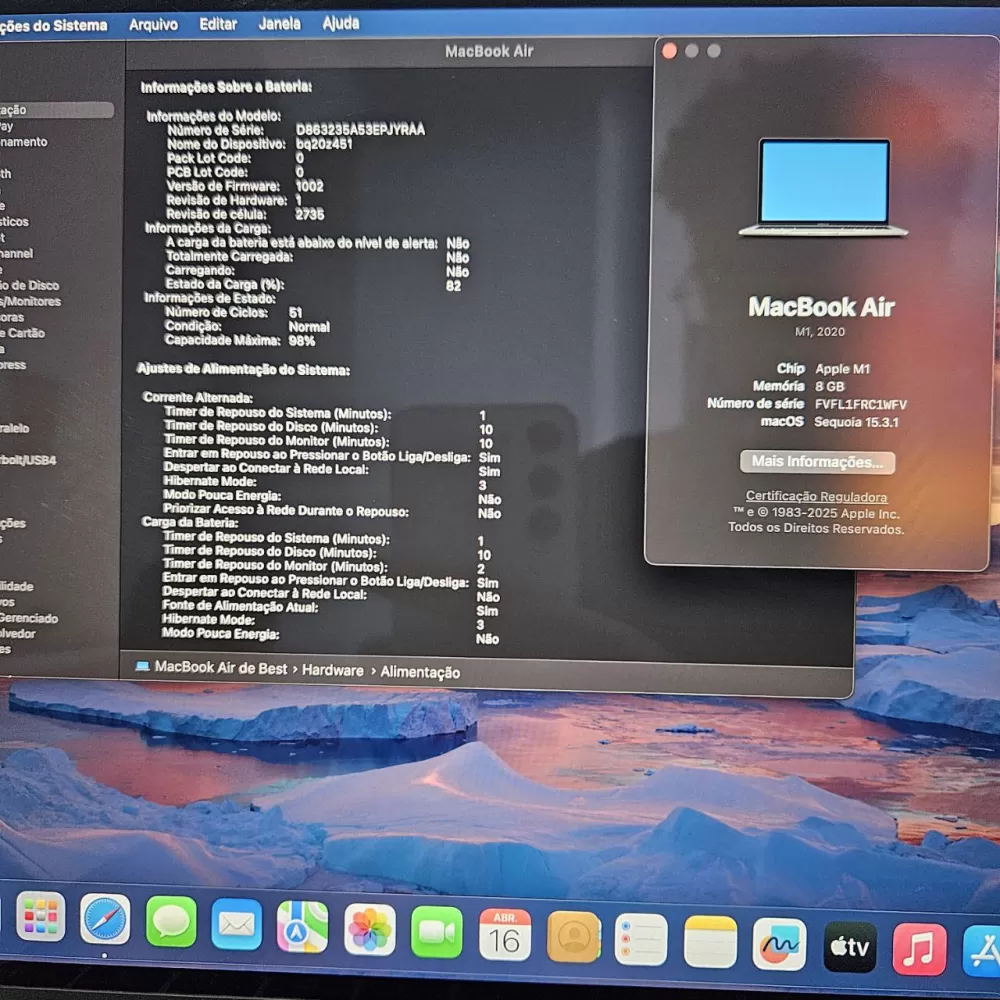The height and width of the screenshot is (1000, 1000).
Task: Click the Pack Lot Code label
Action: point(209,158)
